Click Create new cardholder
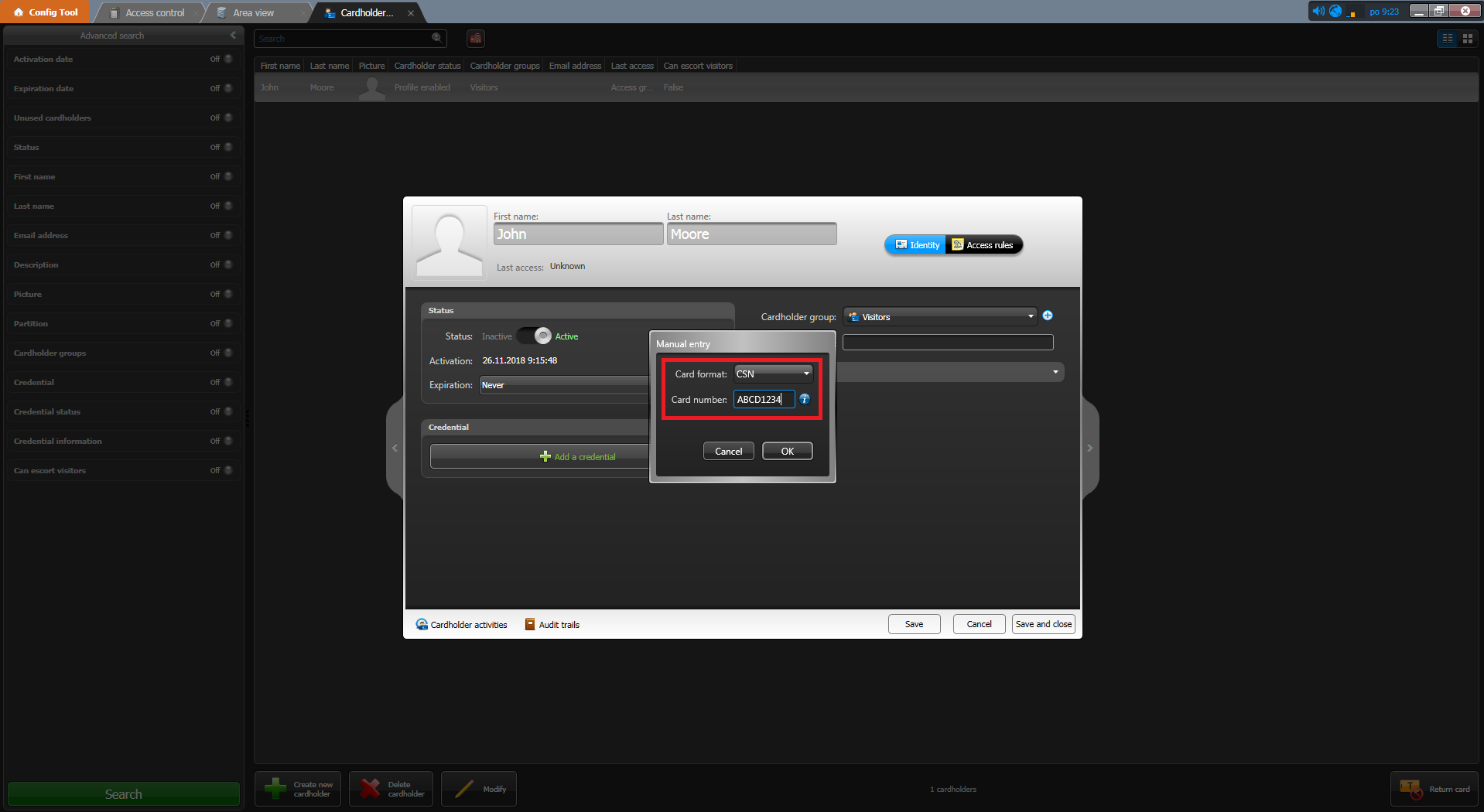The image size is (1484, 812). 299,789
